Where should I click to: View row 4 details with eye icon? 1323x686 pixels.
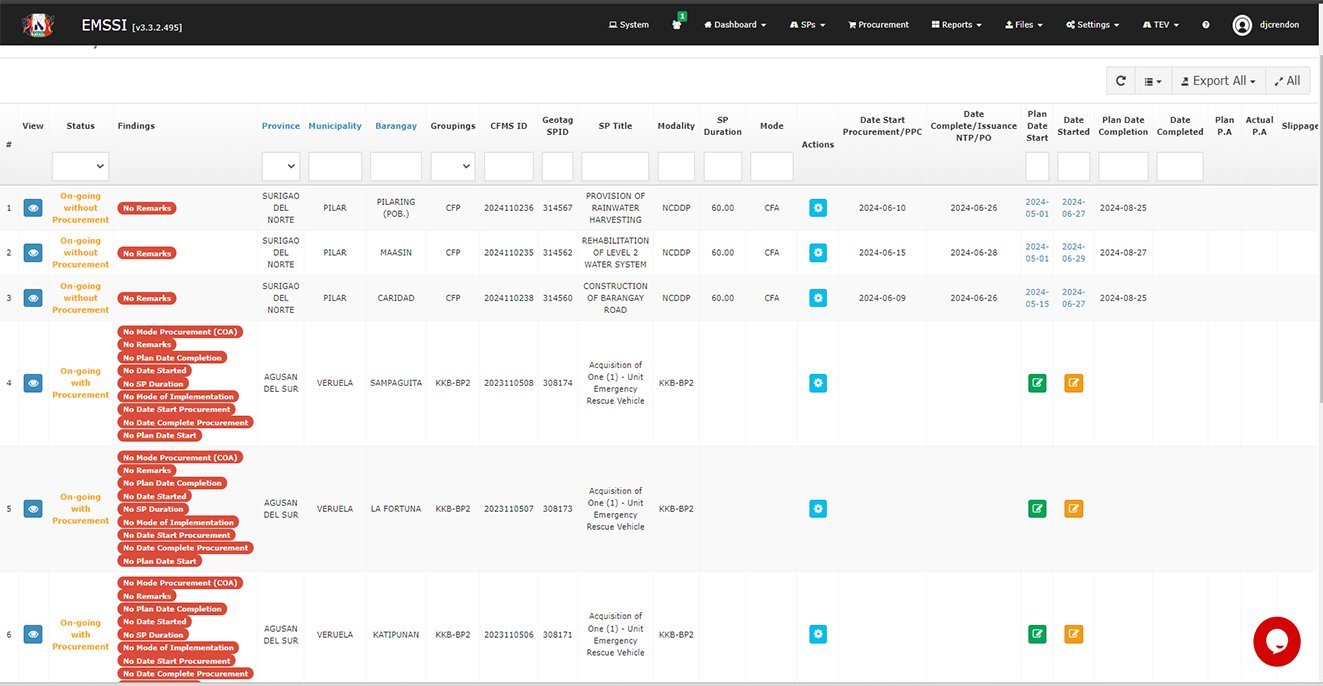(33, 383)
